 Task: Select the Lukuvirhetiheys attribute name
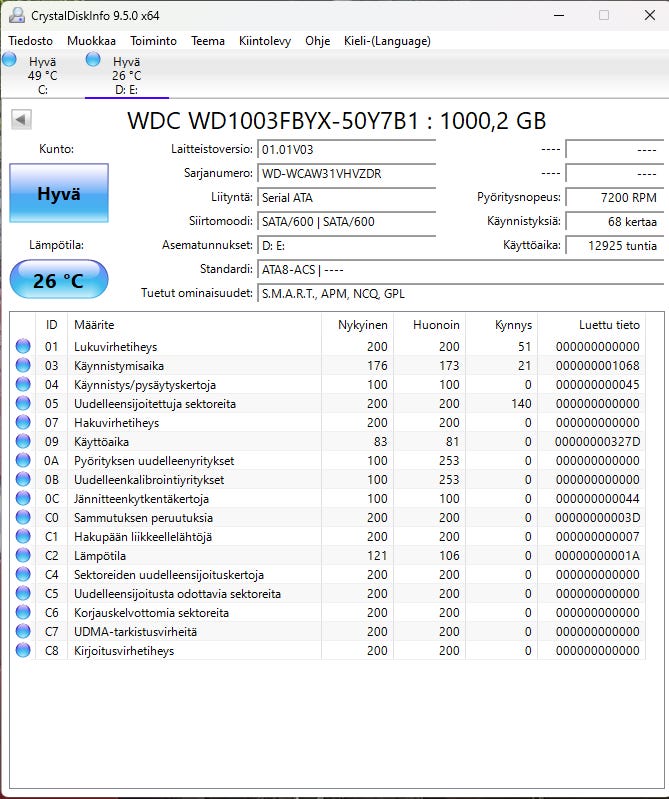116,347
